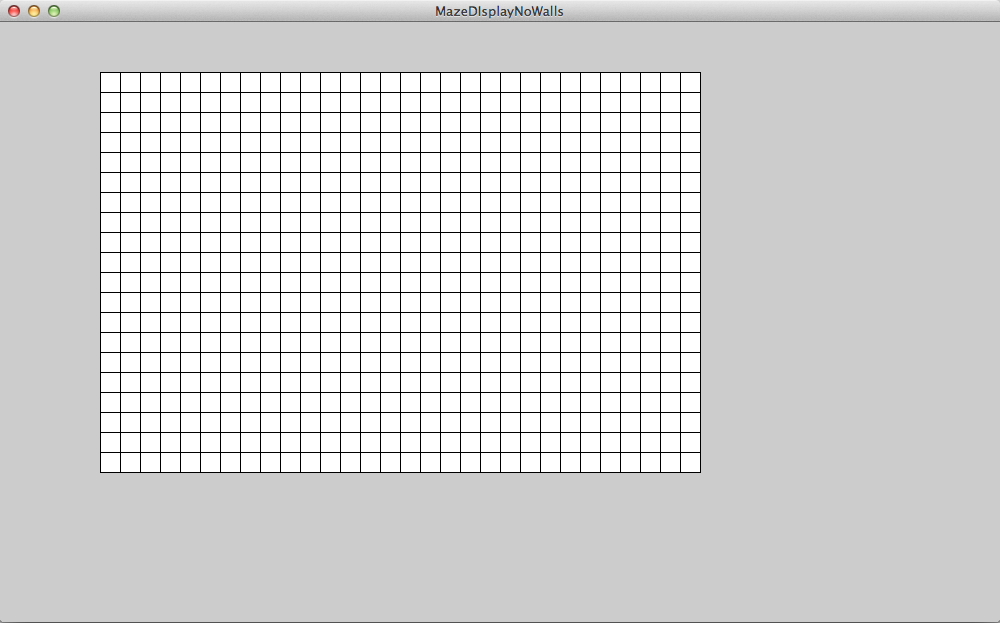The image size is (1000, 623).
Task: Select the top-right corner maze cell
Action: [690, 82]
